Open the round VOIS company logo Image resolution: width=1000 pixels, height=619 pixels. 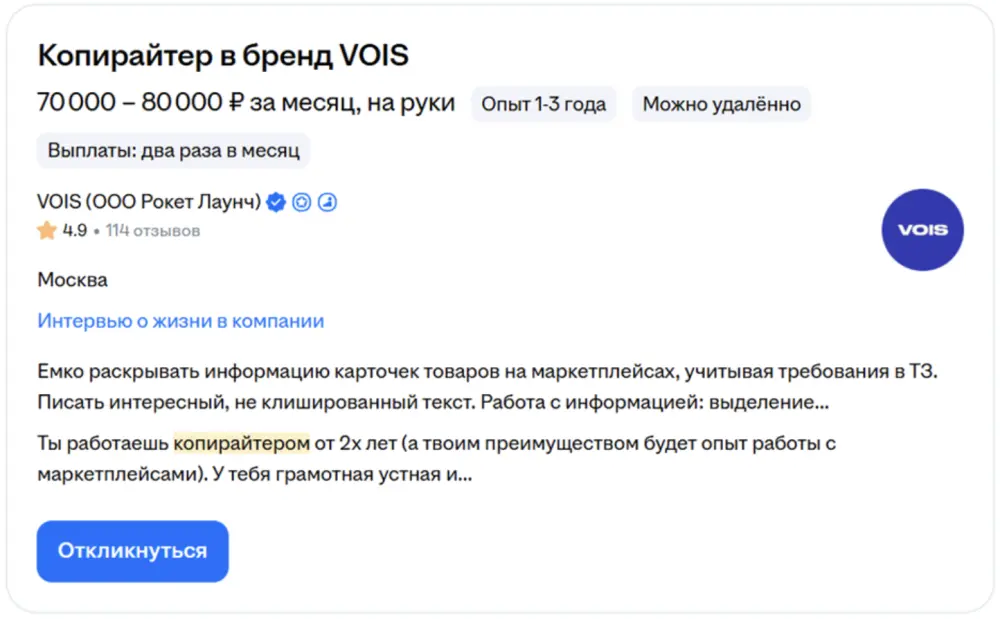click(x=922, y=230)
